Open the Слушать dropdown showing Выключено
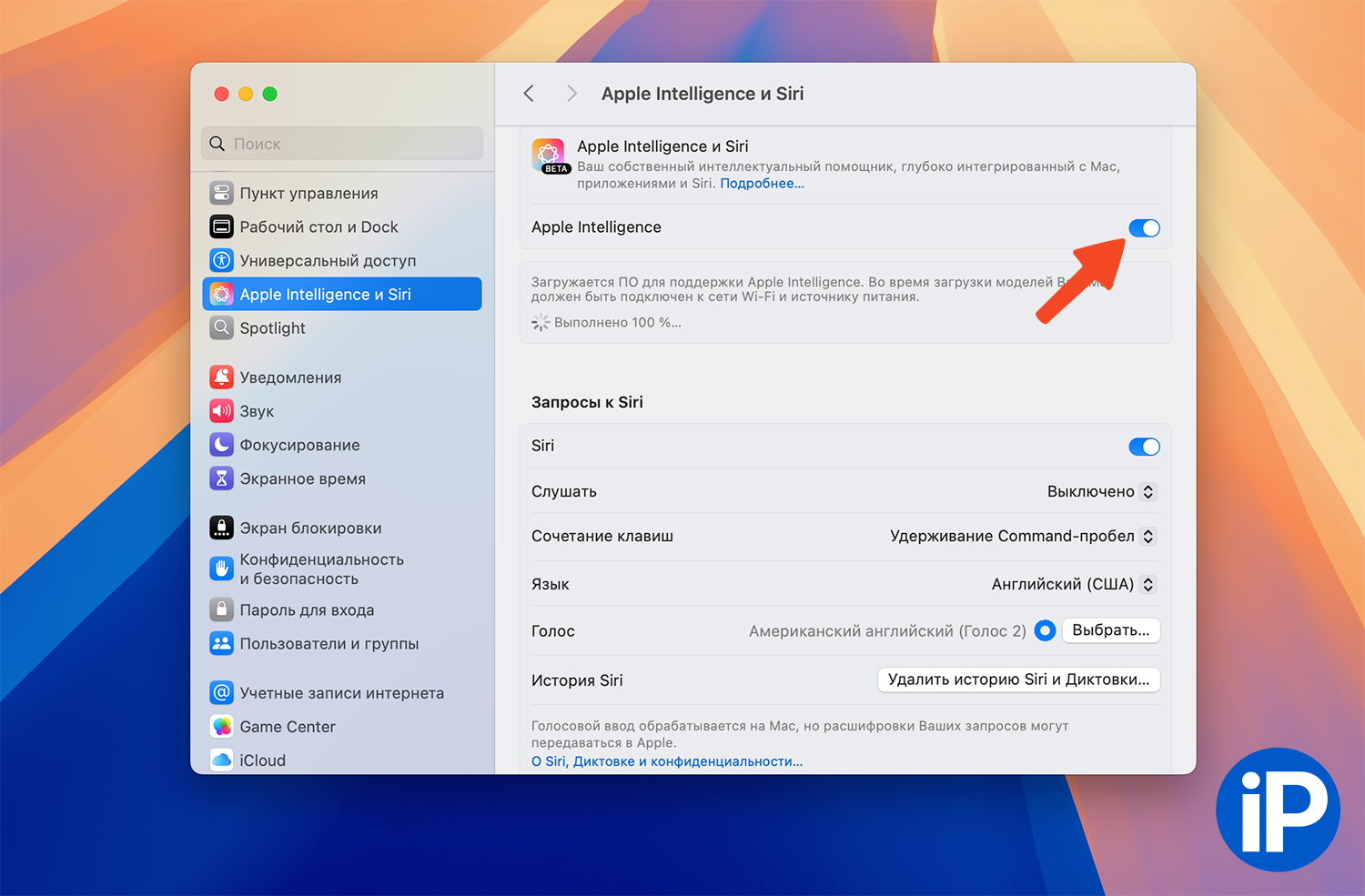This screenshot has width=1365, height=896. (x=1101, y=491)
